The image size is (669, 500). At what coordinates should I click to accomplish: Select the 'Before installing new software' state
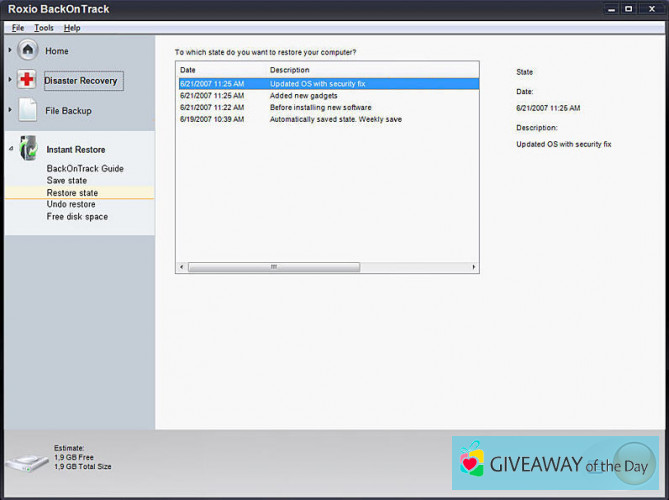(320, 108)
